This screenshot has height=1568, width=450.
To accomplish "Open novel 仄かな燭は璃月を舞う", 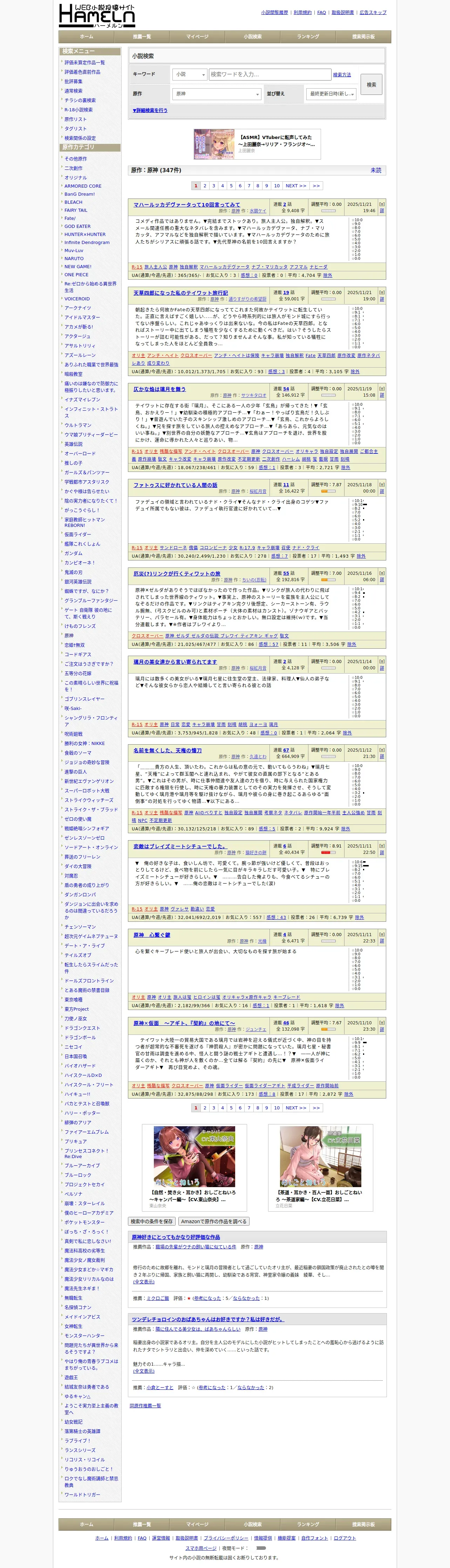I will pyautogui.click(x=160, y=389).
